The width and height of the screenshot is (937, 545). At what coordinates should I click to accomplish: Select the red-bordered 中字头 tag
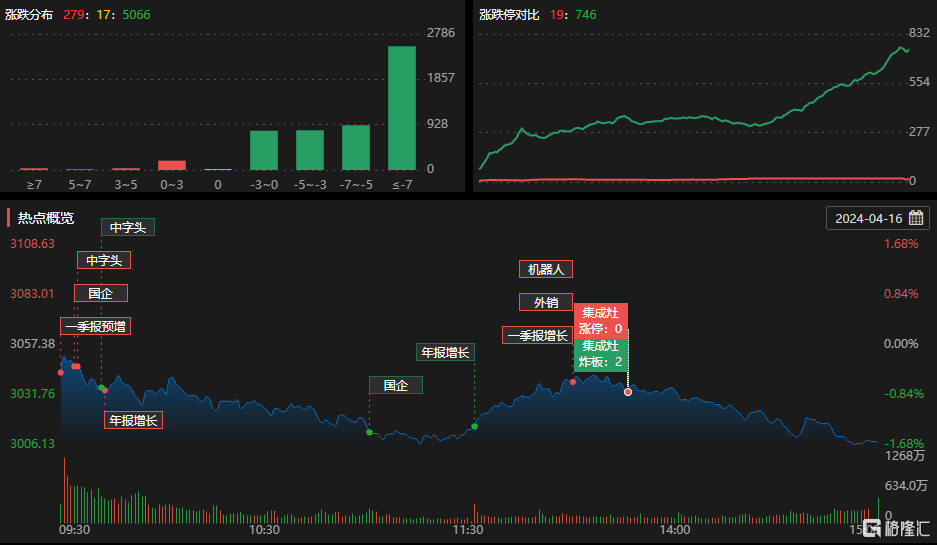(104, 260)
